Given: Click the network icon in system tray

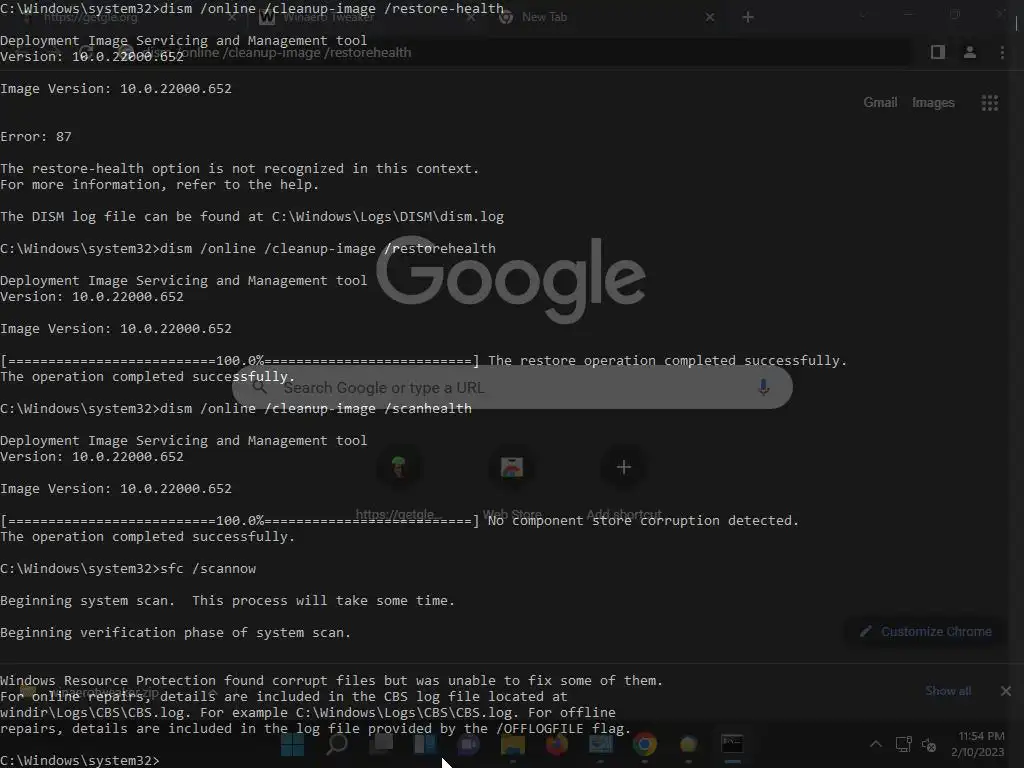Looking at the screenshot, I should pyautogui.click(x=903, y=744).
